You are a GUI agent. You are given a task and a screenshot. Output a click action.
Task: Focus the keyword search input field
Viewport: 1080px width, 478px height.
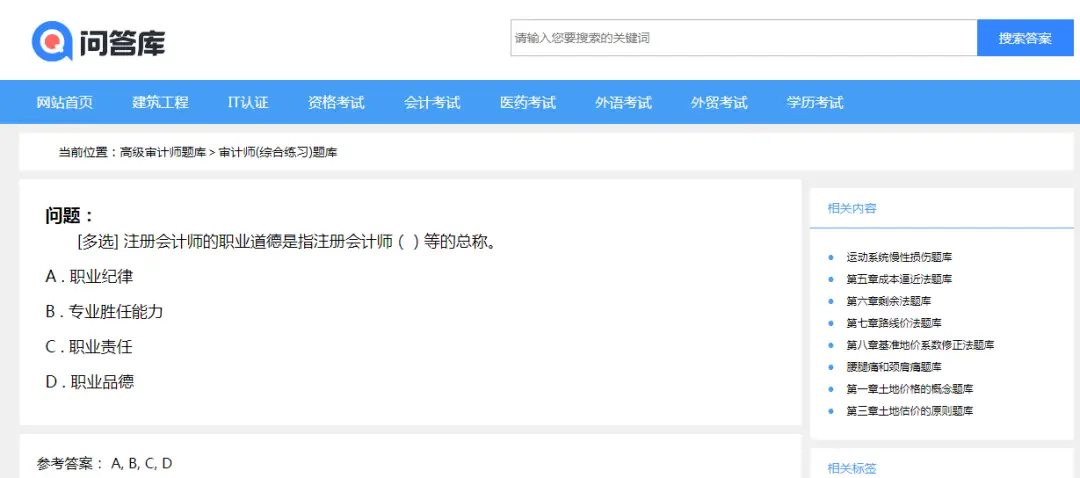coord(743,38)
